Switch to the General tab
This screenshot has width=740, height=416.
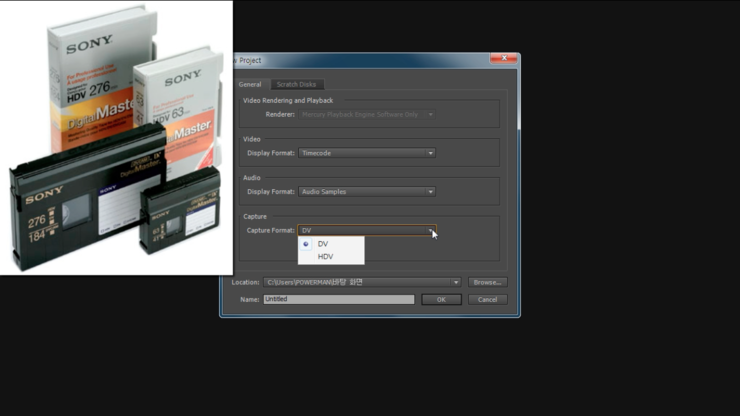pos(250,85)
